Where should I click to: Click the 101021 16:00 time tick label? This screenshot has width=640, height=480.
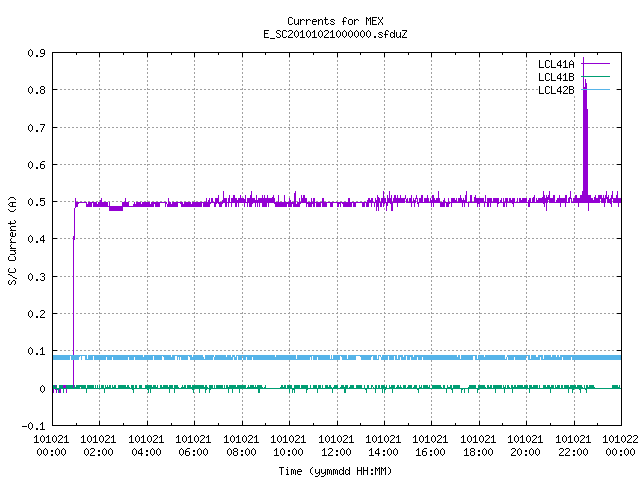click(430, 446)
